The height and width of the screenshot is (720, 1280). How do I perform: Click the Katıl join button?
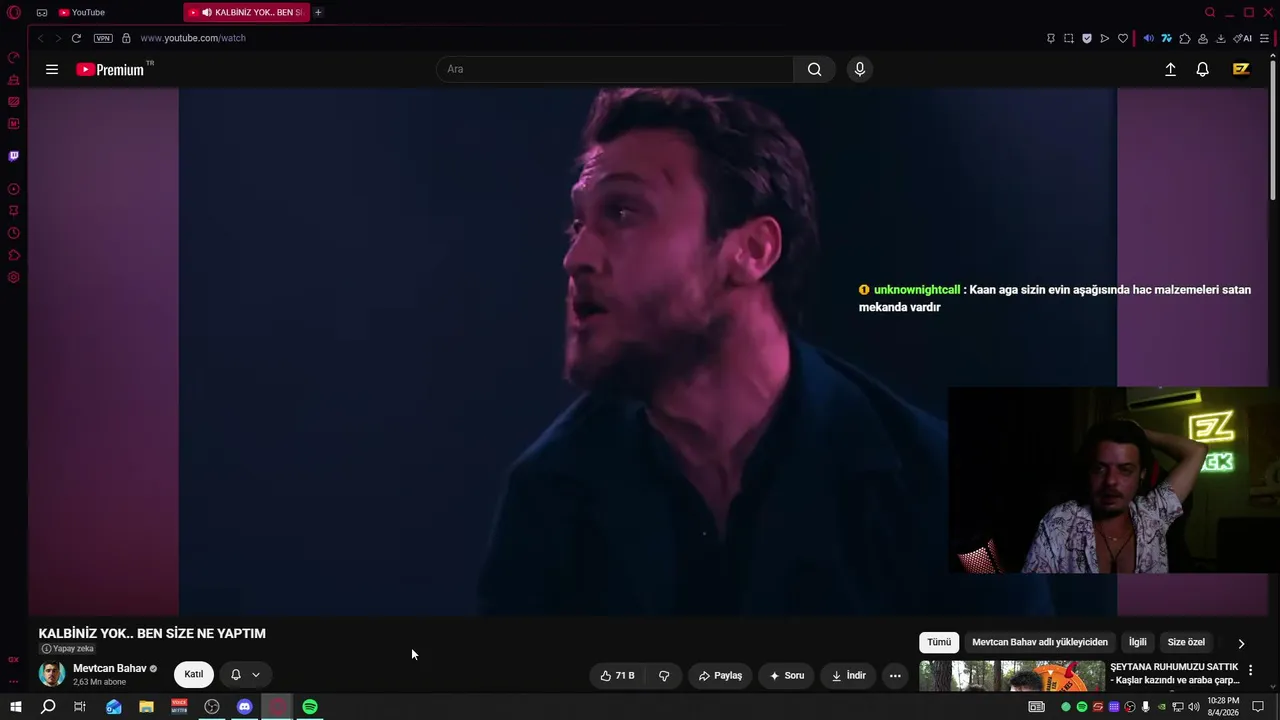click(x=194, y=675)
